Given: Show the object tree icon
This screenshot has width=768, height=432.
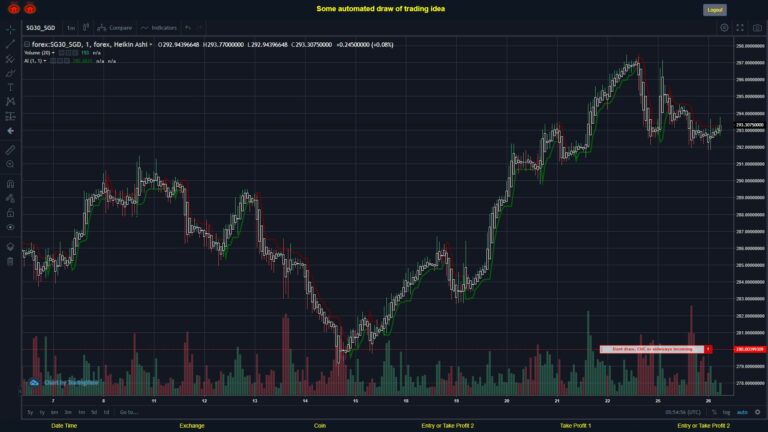Looking at the screenshot, I should 10,247.
